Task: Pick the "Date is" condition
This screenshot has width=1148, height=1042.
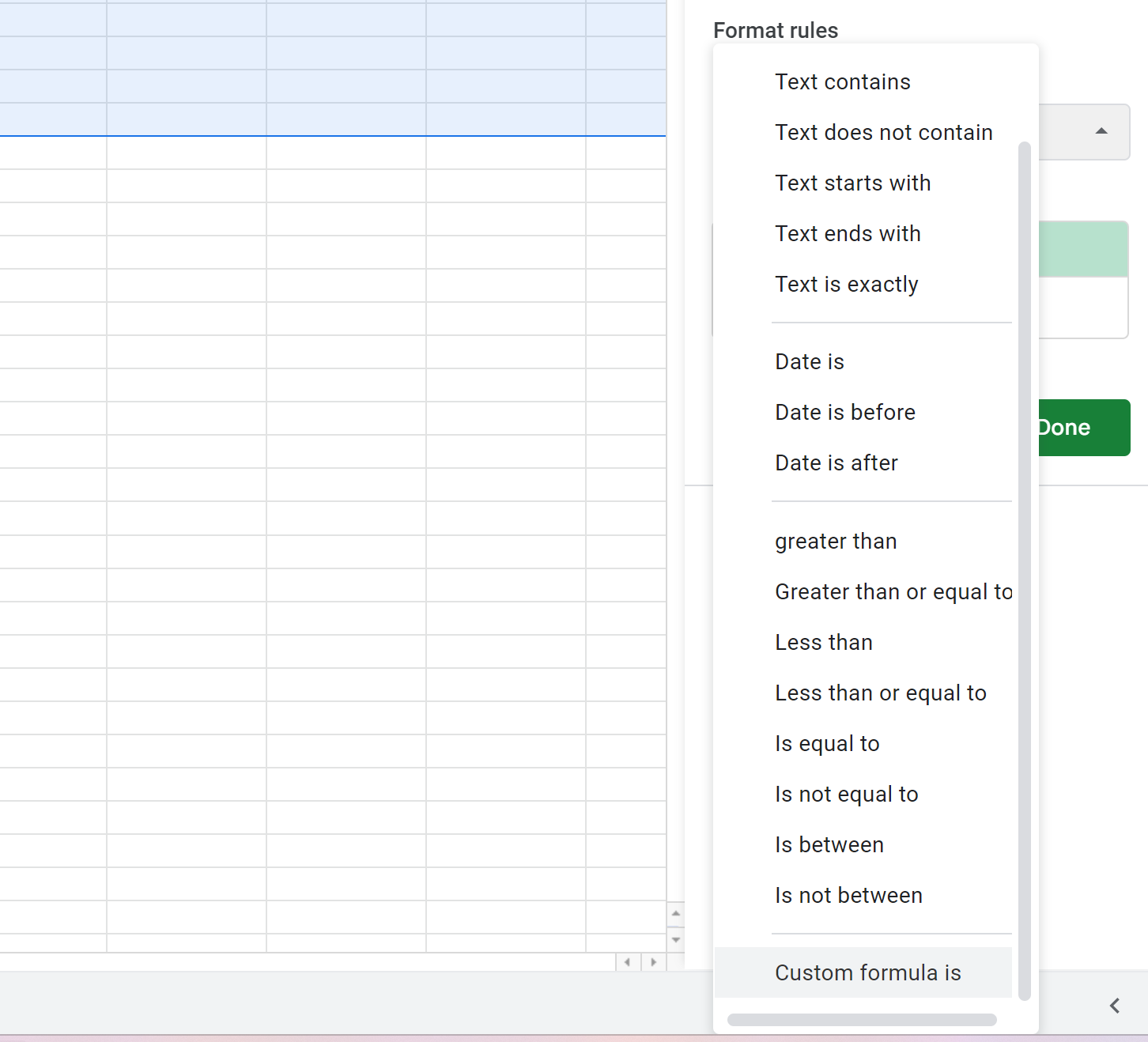Action: coord(809,361)
